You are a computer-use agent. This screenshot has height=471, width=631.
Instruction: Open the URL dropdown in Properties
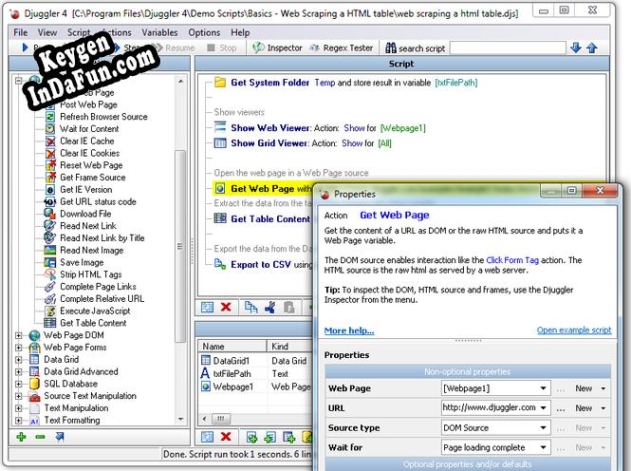(x=543, y=408)
